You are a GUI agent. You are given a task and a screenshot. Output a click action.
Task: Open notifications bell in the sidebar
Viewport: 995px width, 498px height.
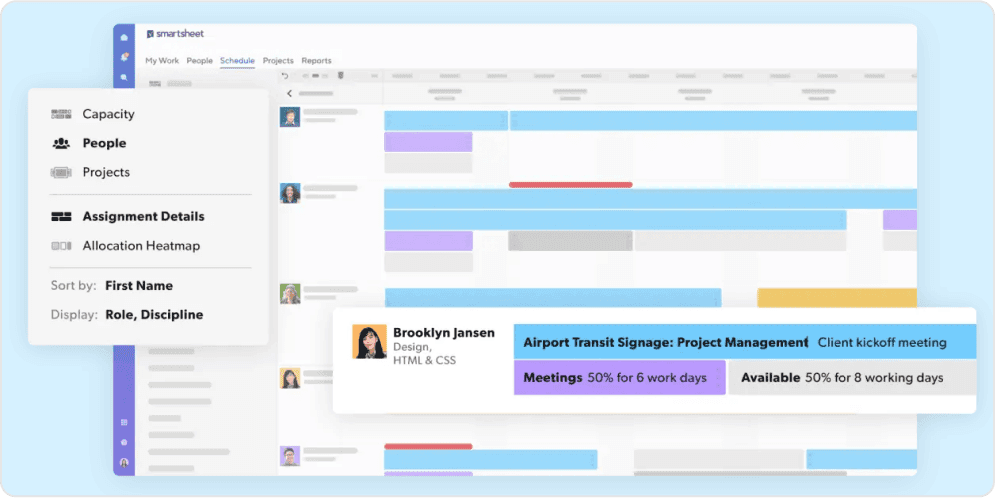tap(124, 57)
